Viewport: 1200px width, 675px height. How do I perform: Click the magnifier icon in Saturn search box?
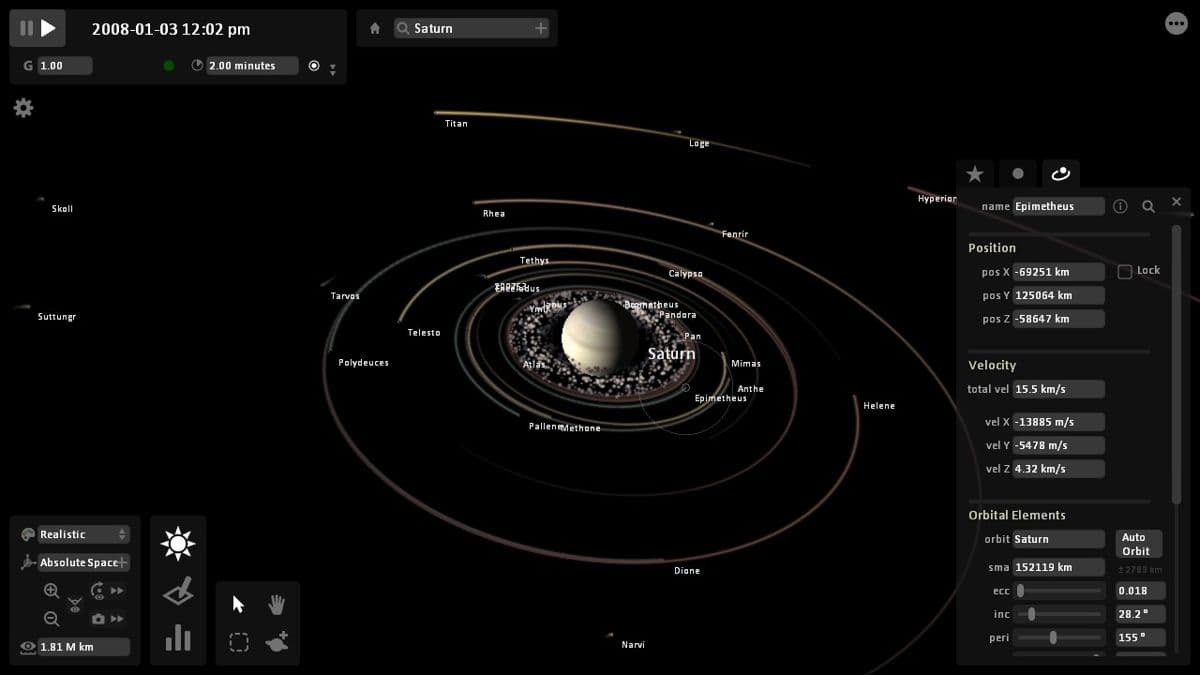[403, 29]
